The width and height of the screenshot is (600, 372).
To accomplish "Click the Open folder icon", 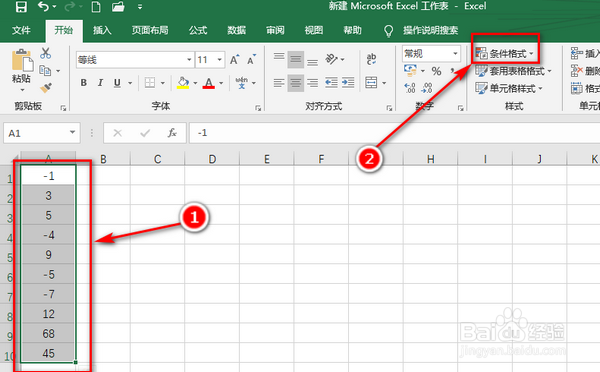I will (x=118, y=7).
